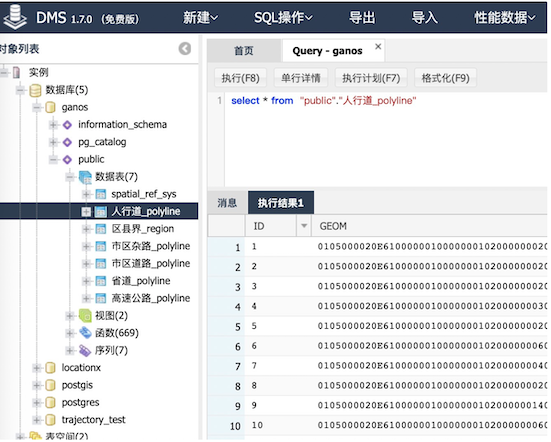Image resolution: width=551 pixels, height=442 pixels.
Task: Click the ganos database icon
Action: point(51,107)
